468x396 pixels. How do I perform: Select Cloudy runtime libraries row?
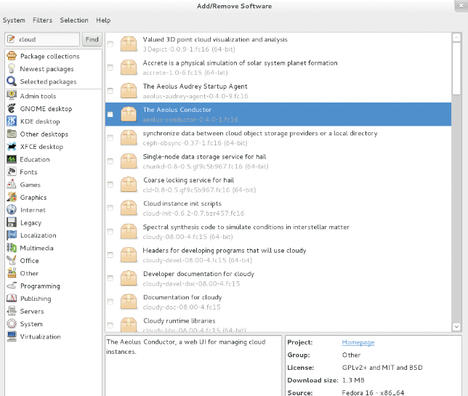pos(278,323)
